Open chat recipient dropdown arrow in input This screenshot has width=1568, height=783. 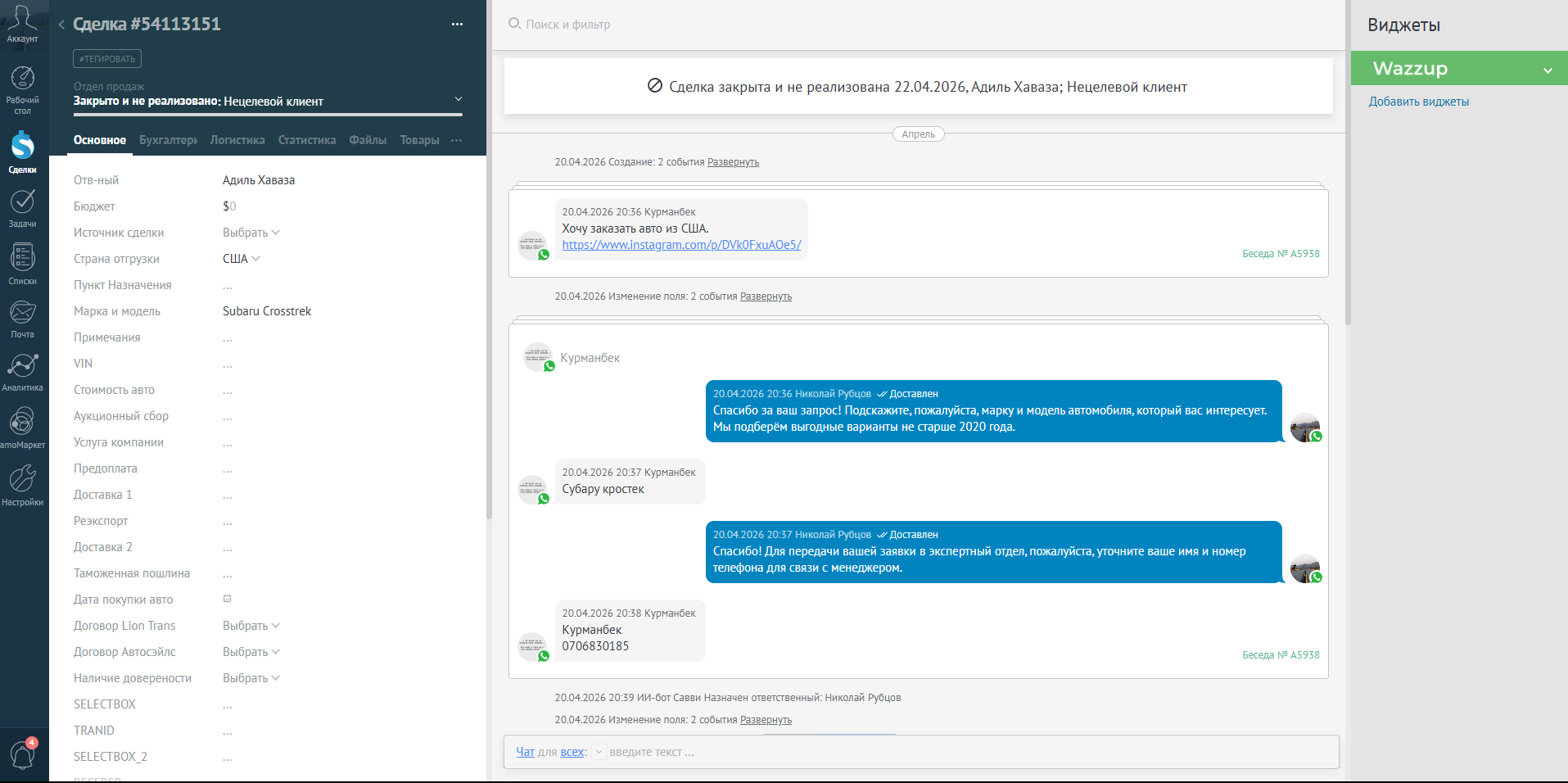599,752
